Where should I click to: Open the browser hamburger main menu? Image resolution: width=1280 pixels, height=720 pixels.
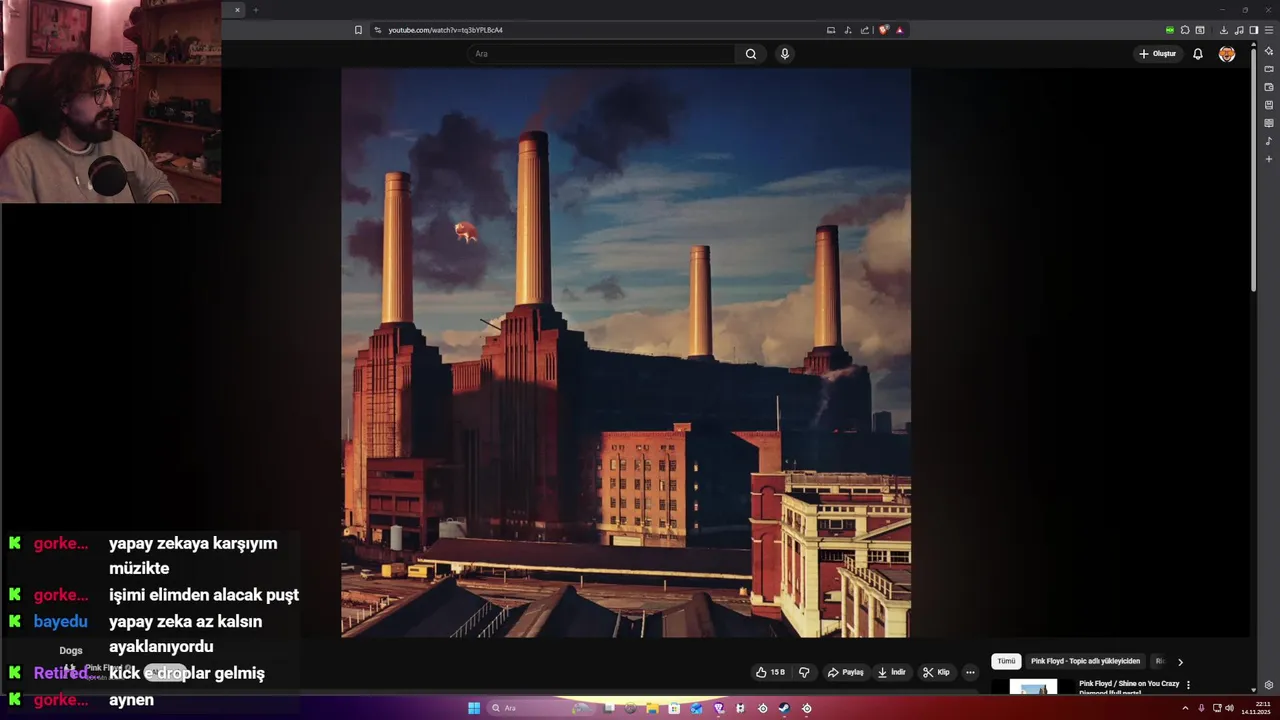1269,30
